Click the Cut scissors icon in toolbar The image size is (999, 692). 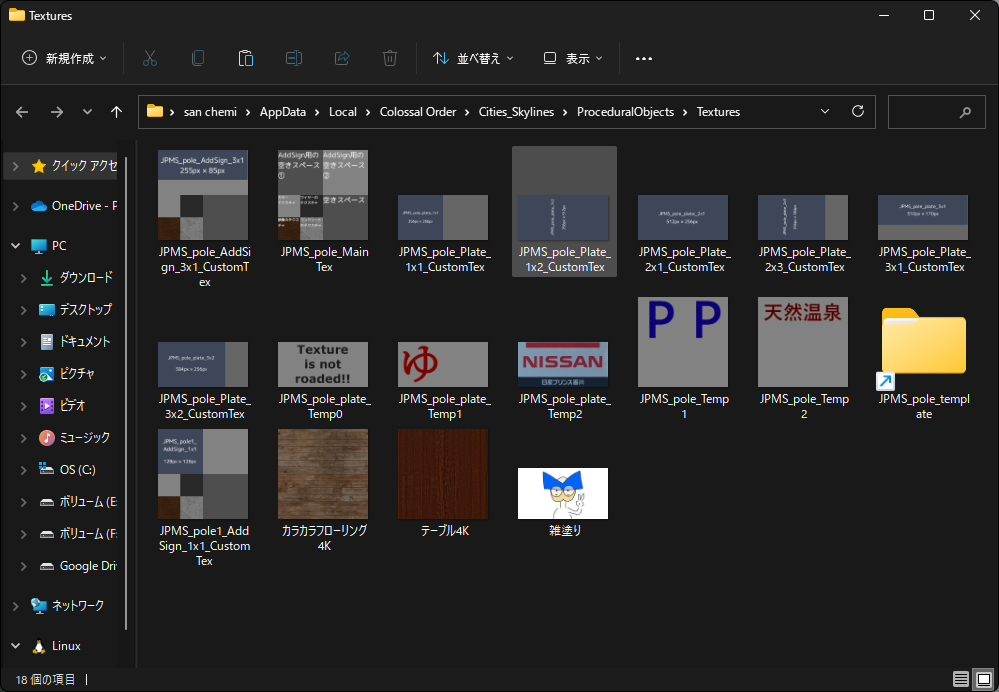(150, 58)
